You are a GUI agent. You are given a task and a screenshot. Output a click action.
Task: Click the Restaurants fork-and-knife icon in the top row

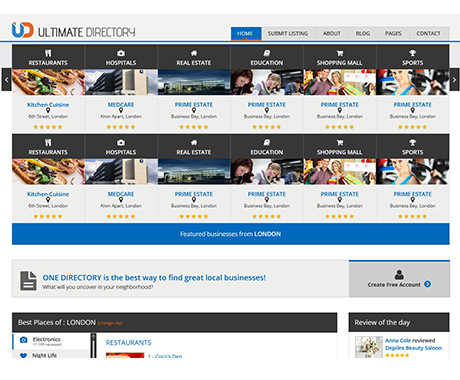[x=48, y=53]
